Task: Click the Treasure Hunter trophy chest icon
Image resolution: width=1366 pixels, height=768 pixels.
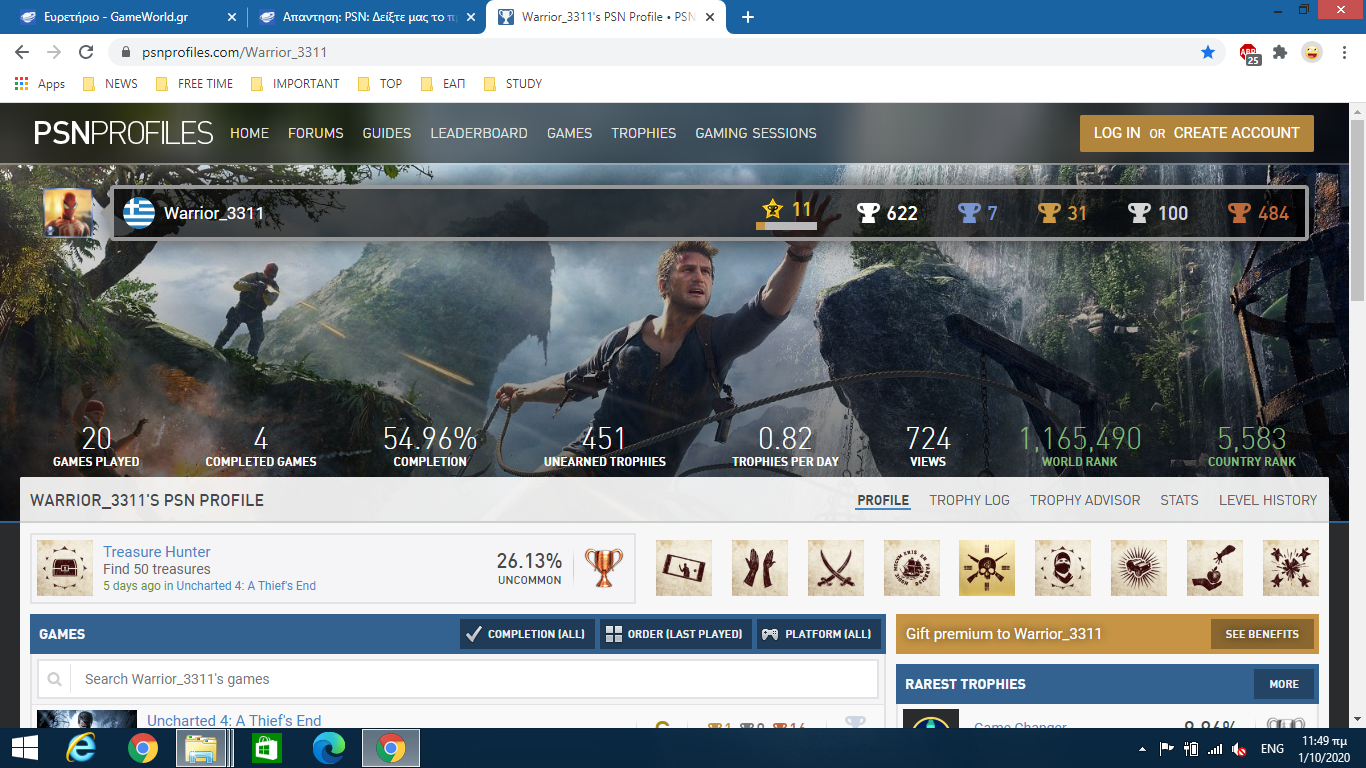Action: coord(65,568)
